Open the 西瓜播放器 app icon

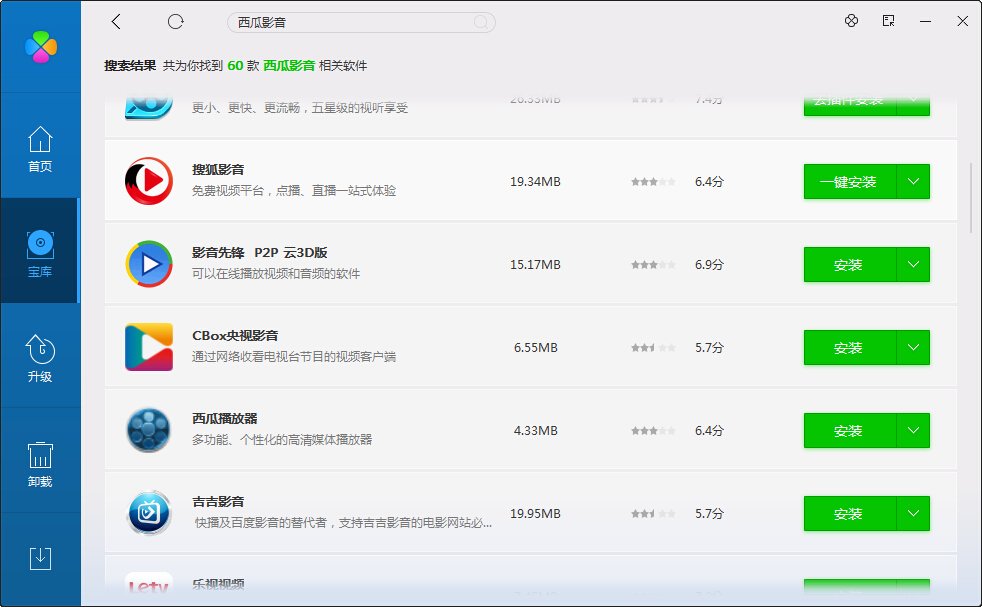[148, 430]
